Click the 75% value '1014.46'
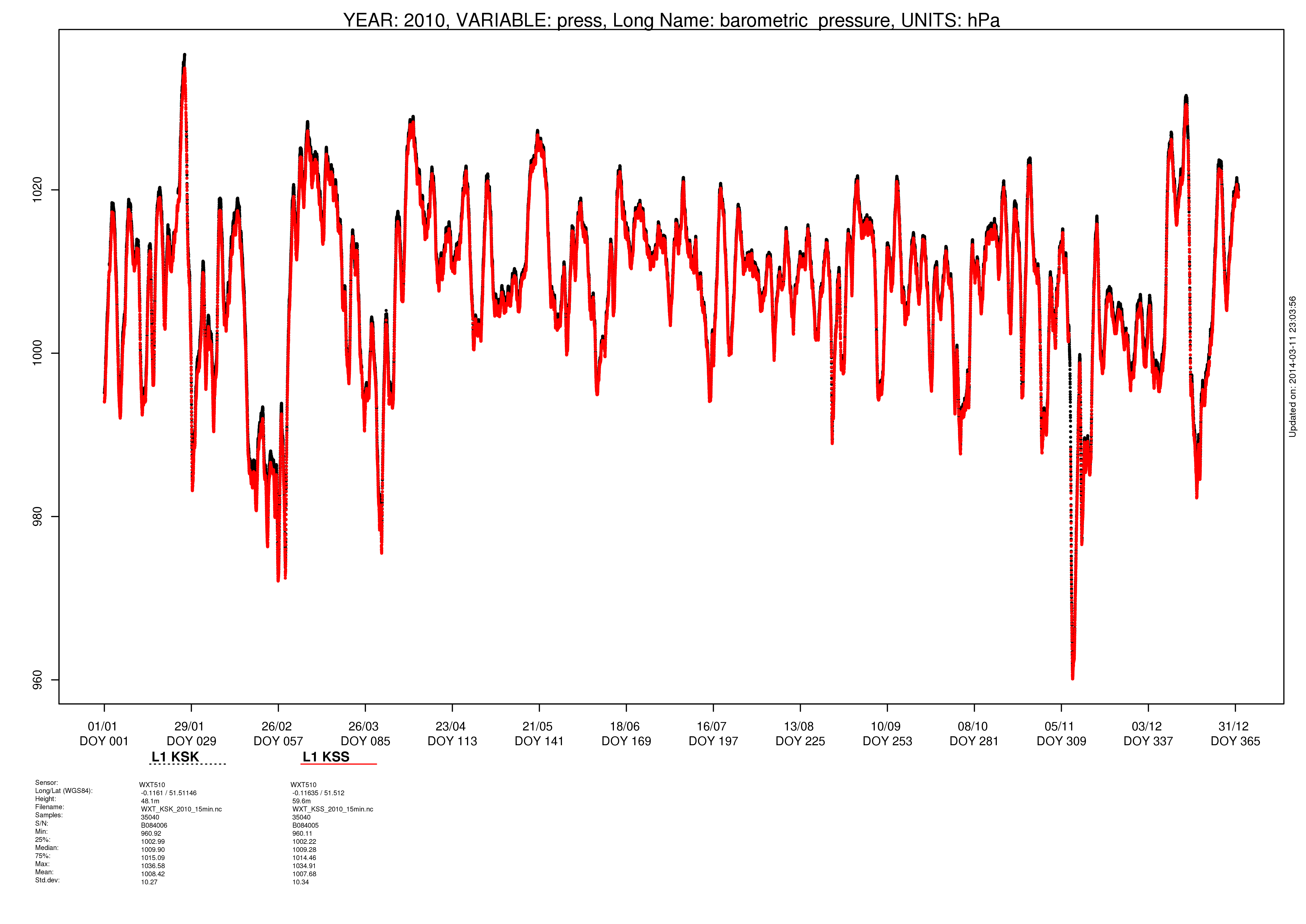Screen dimensions: 1306x924 pos(304,858)
